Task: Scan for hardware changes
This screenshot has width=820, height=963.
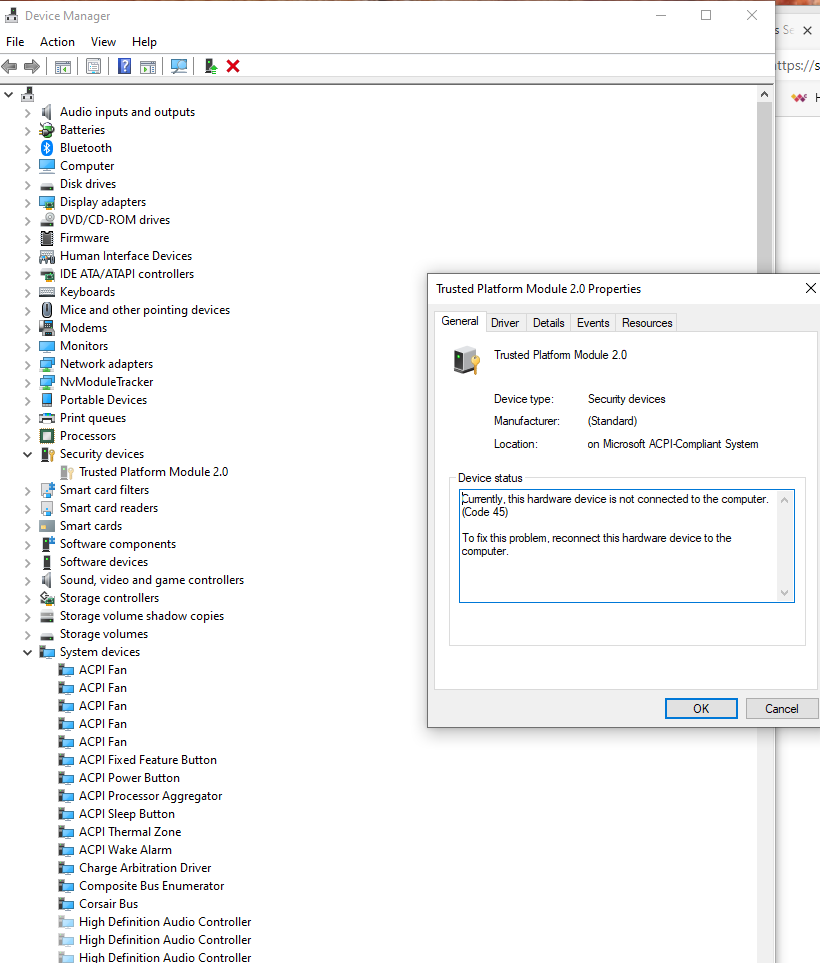Action: [x=178, y=66]
